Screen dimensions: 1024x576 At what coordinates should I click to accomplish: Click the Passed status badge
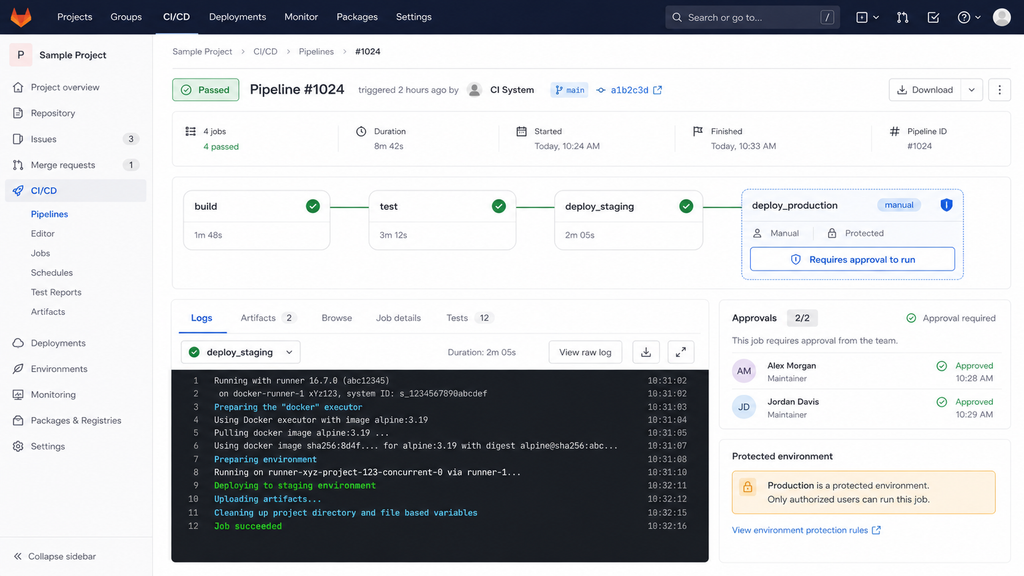(x=206, y=90)
